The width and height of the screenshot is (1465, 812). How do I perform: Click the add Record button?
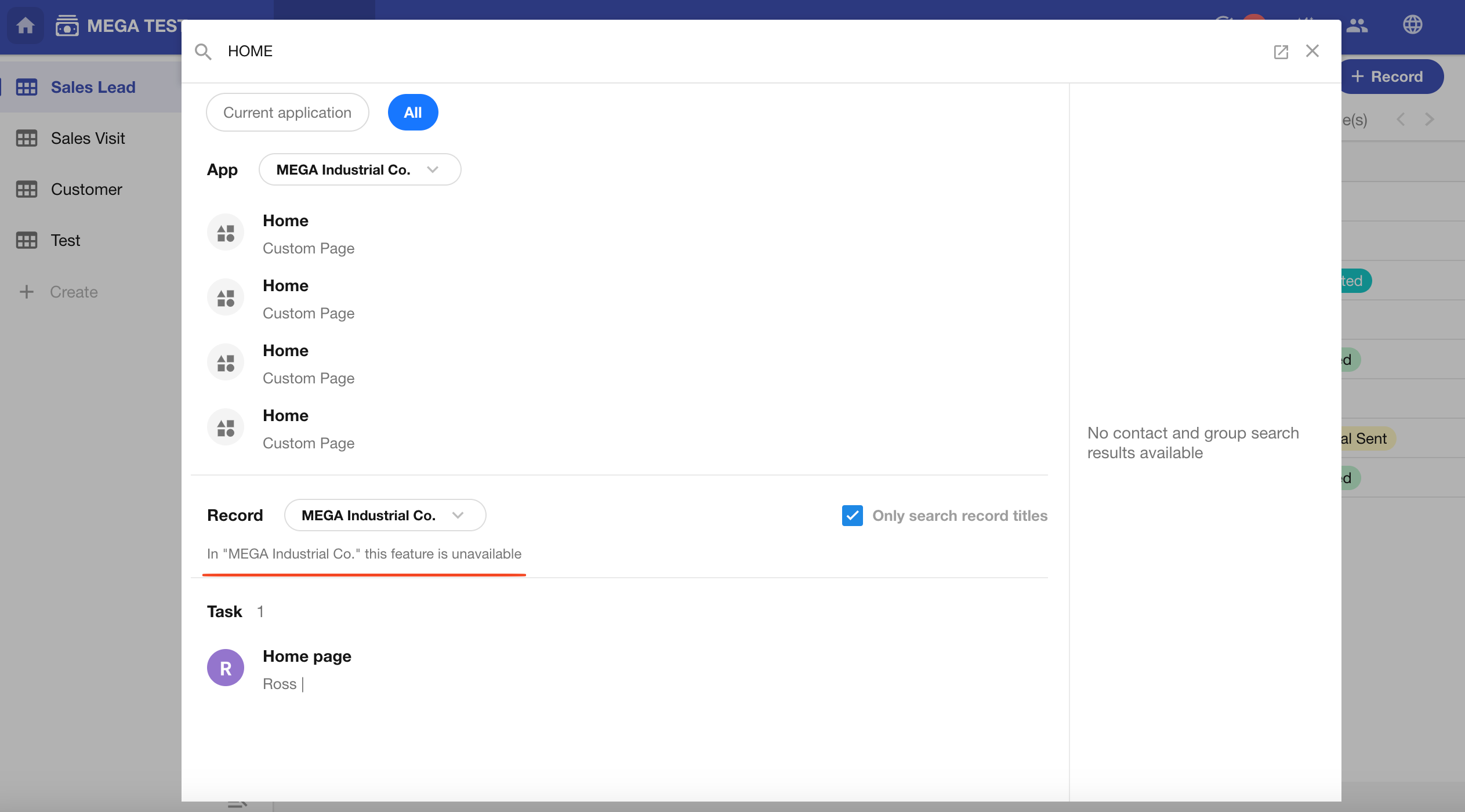(1391, 77)
